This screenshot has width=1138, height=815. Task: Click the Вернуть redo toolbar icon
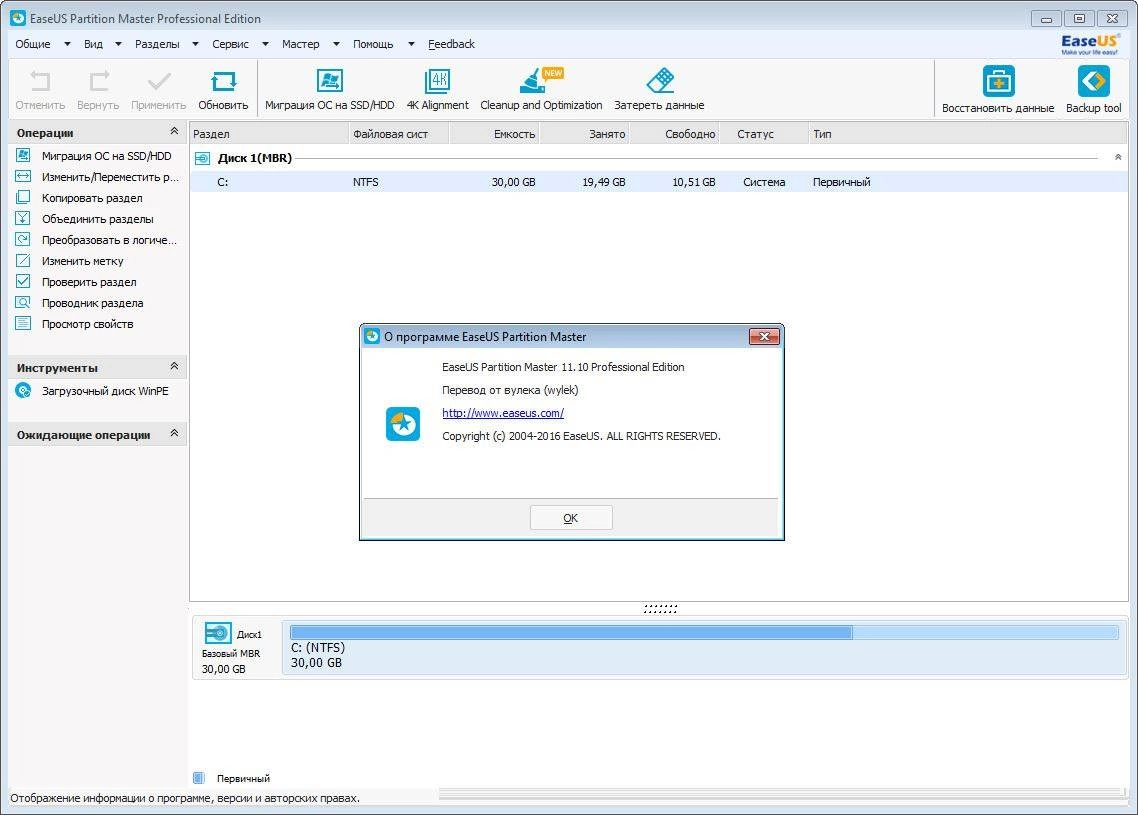pyautogui.click(x=98, y=81)
